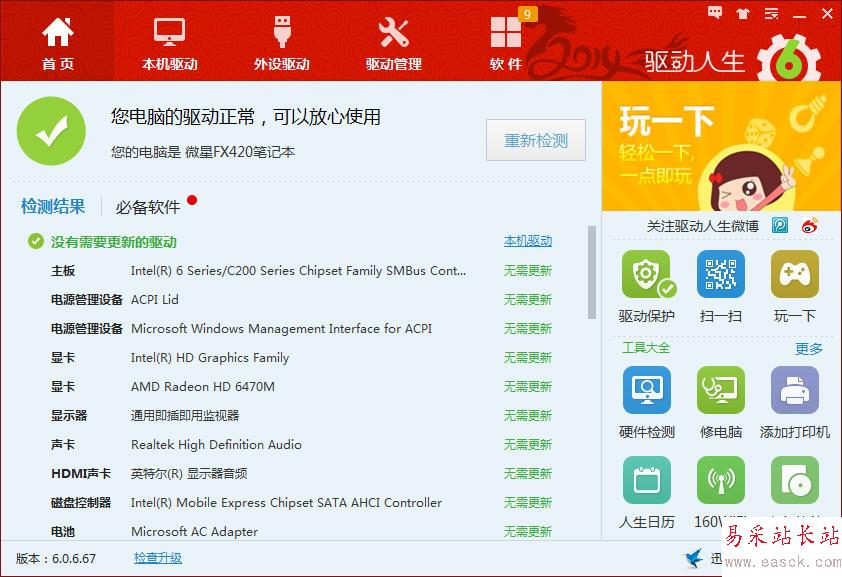842x577 pixels.
Task: Click the driver list scrollbar
Action: click(592, 272)
